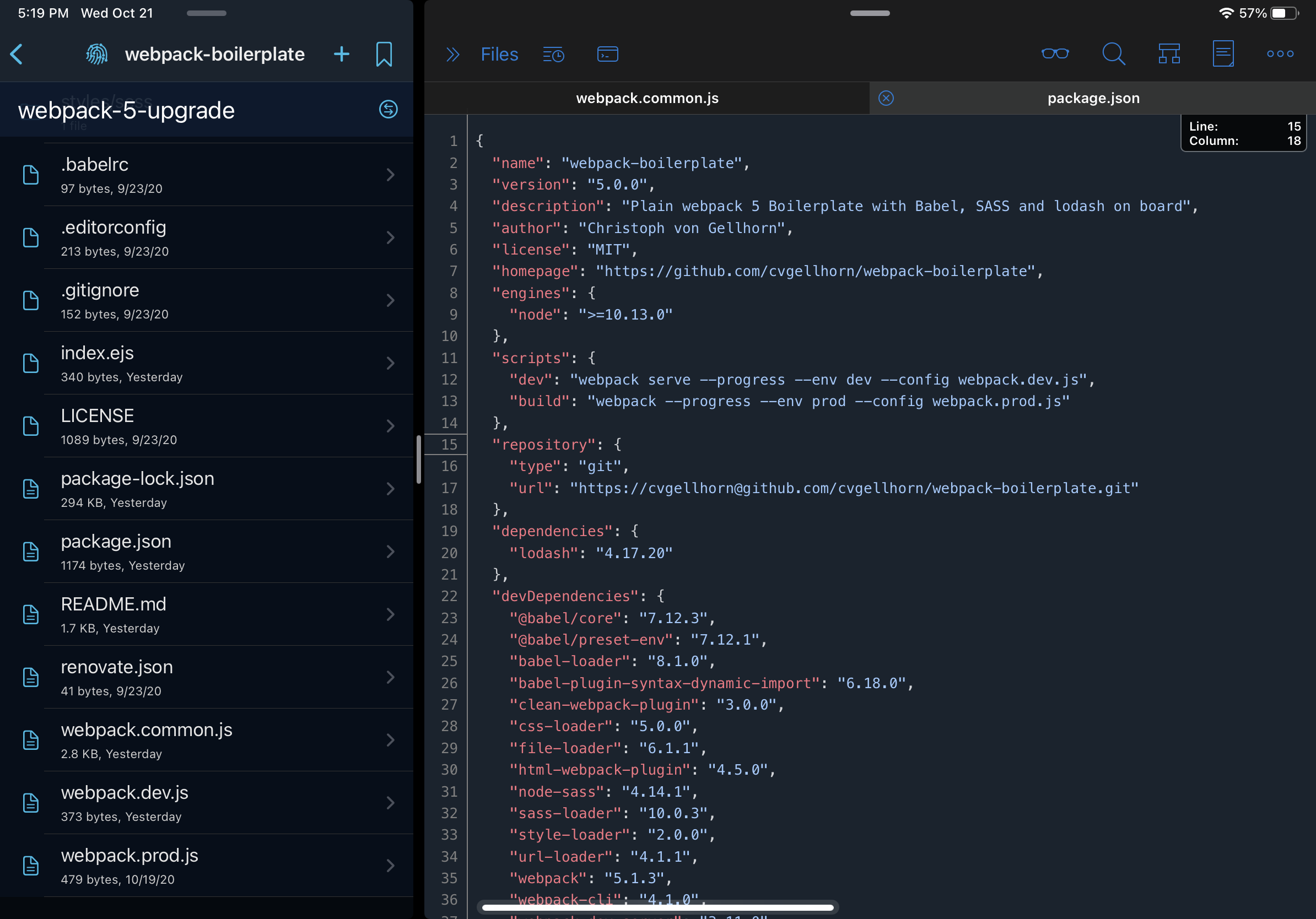Expand LICENSE row chevron

(x=390, y=426)
